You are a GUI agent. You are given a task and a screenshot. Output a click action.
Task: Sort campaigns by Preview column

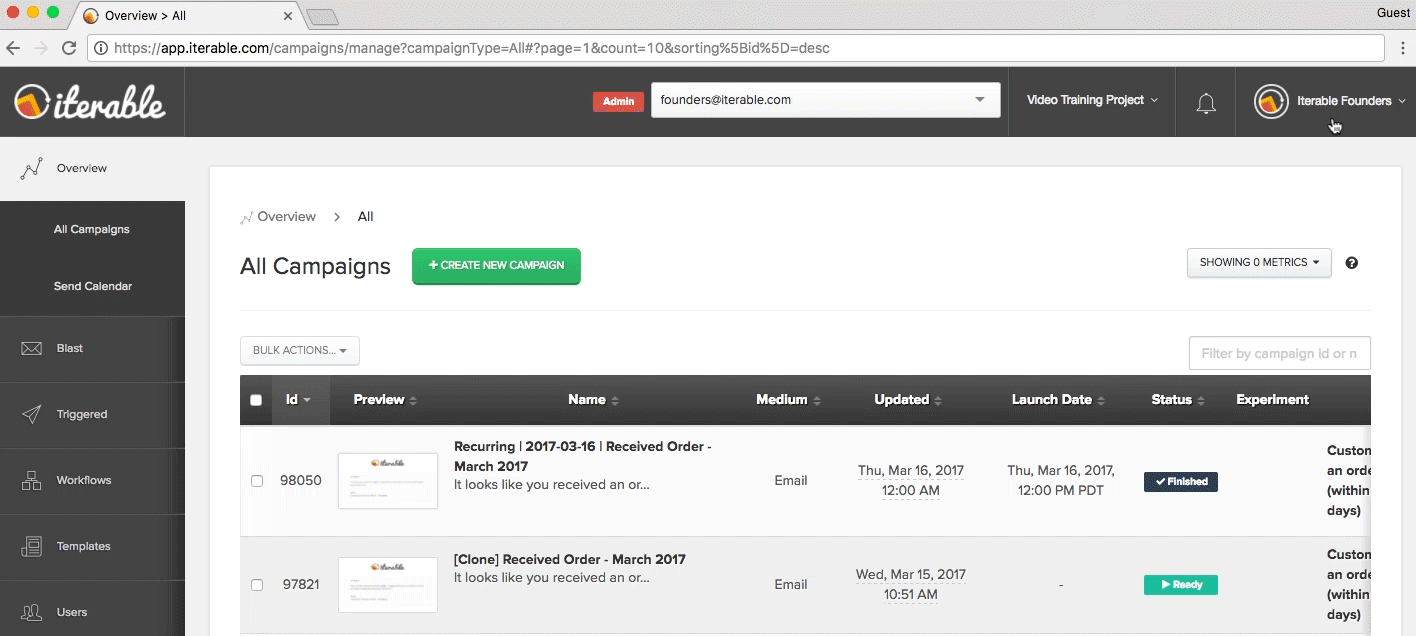click(x=385, y=400)
